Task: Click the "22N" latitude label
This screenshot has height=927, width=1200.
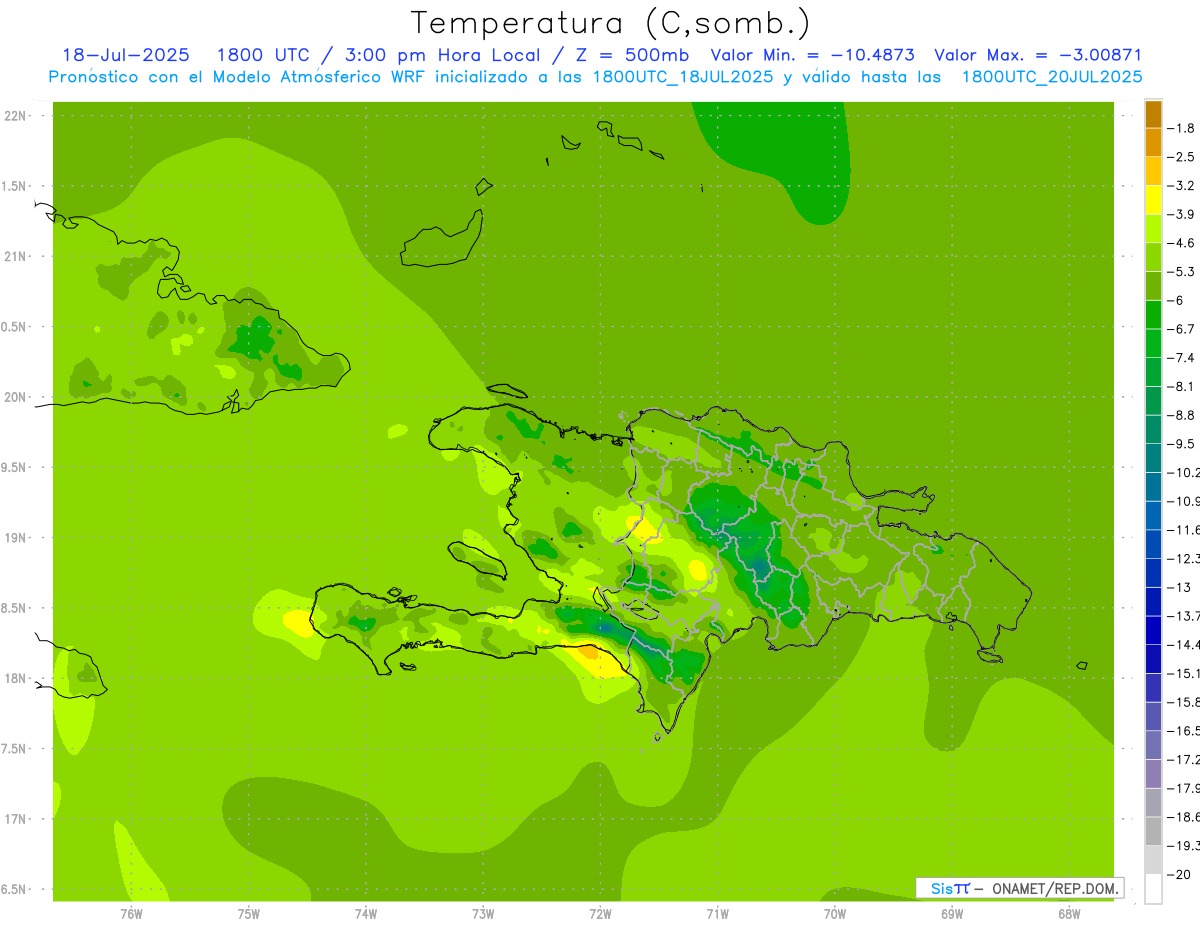Action: 15,116
